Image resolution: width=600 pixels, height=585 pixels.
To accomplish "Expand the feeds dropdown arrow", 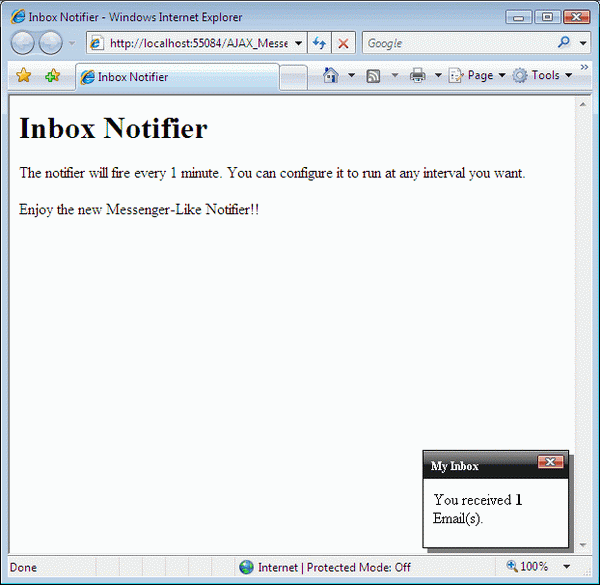I will point(395,75).
